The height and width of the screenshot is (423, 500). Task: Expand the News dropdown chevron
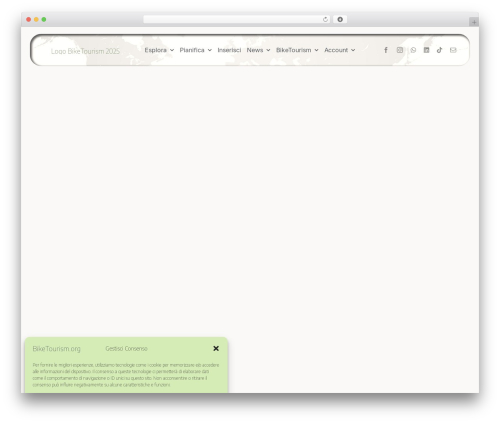coord(268,50)
